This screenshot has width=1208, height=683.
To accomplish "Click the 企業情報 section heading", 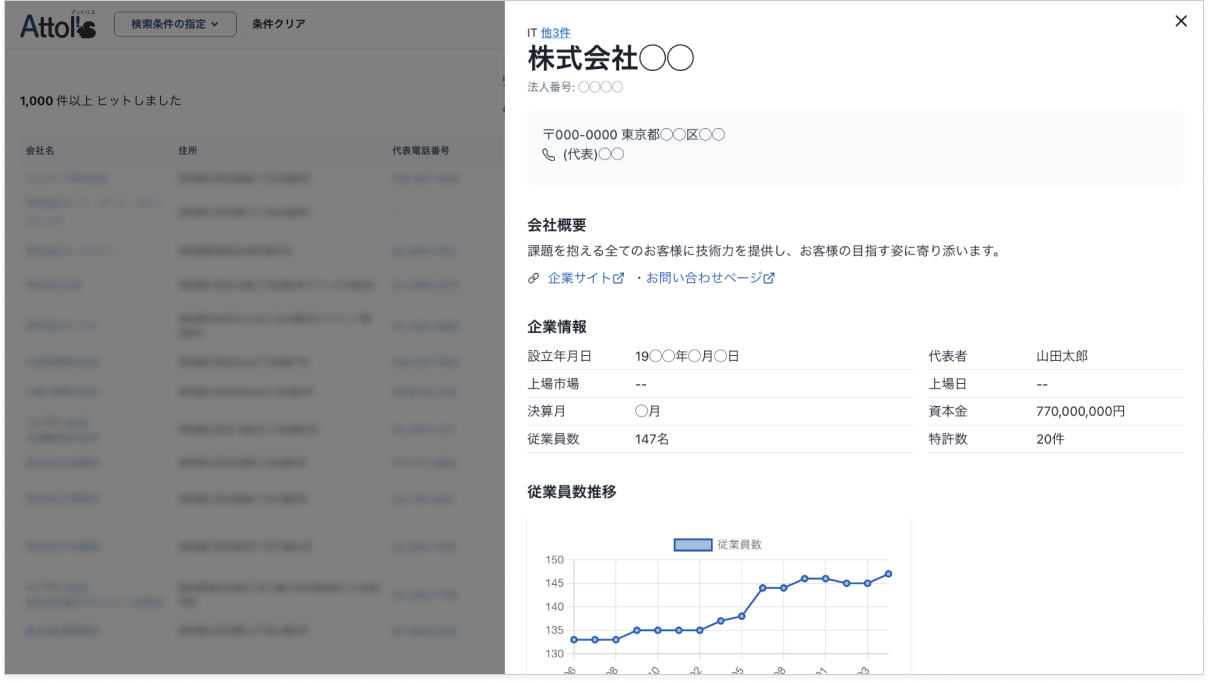I will point(556,326).
